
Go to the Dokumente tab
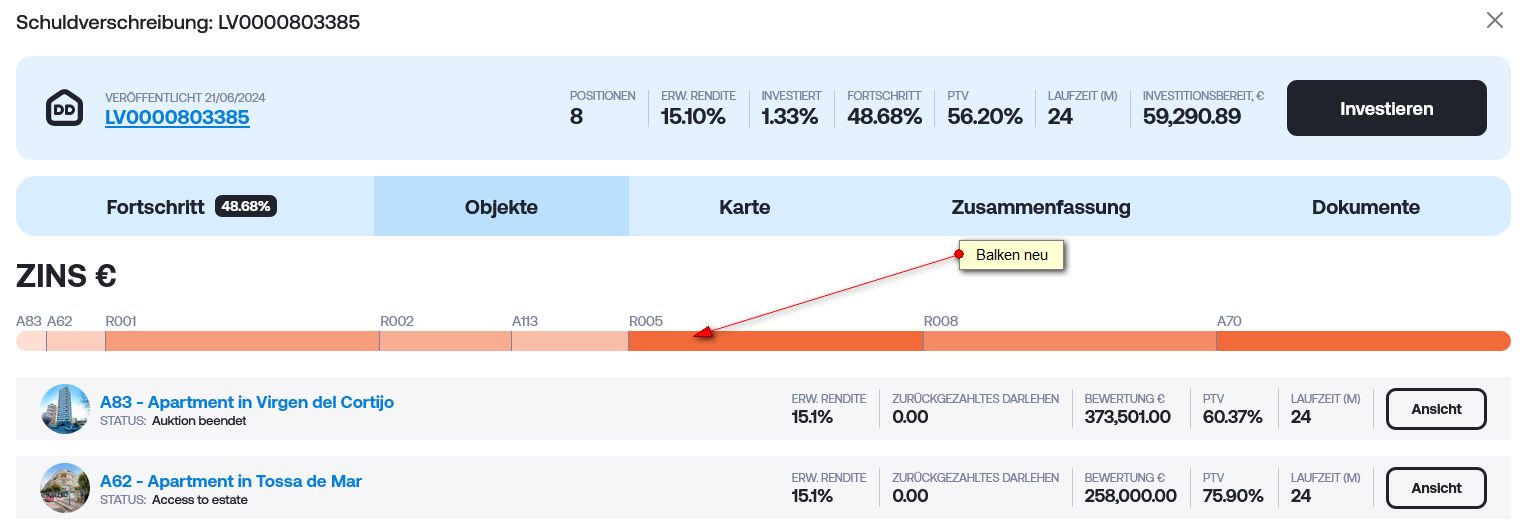point(1366,207)
